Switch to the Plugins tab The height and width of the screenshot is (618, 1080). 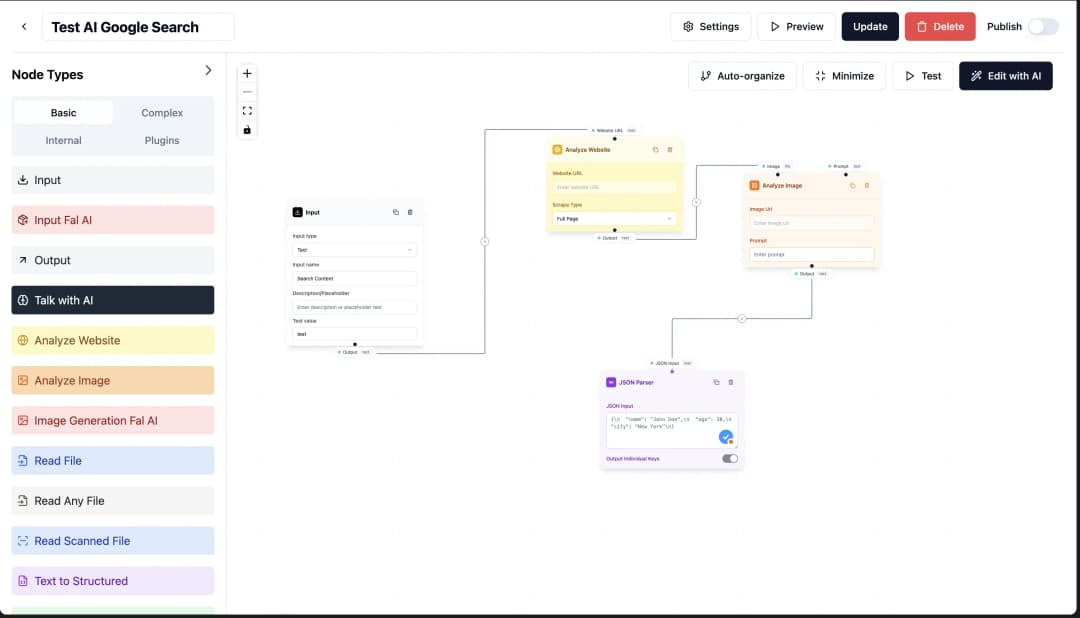tap(161, 140)
